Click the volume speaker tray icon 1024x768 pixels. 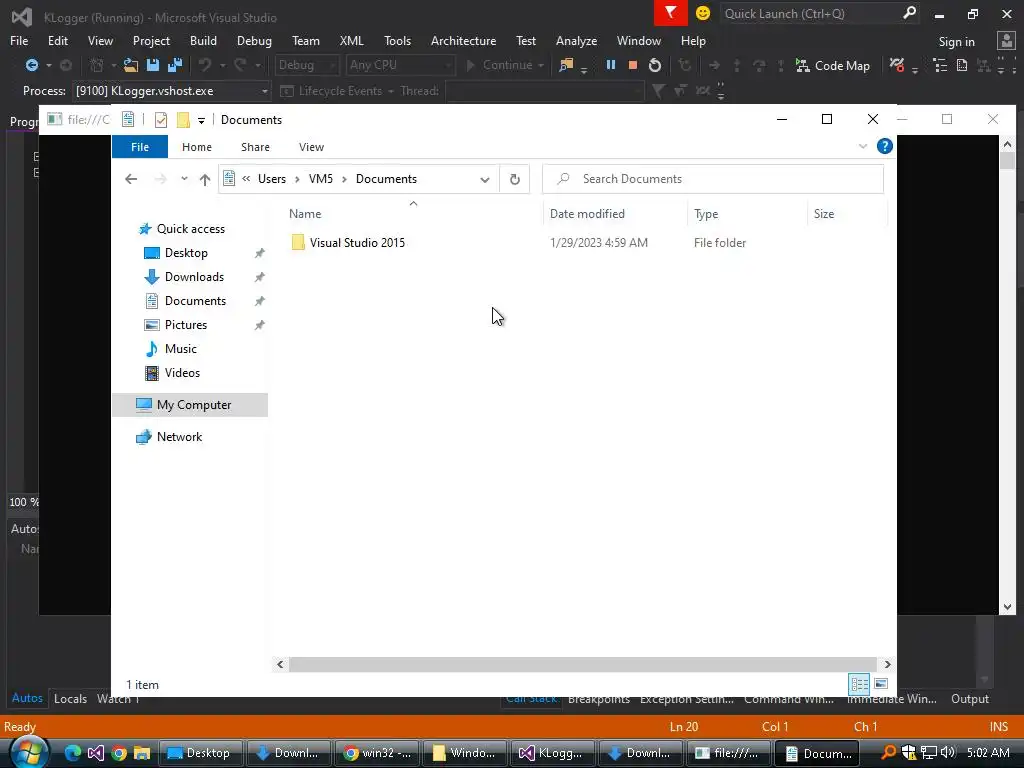pos(948,752)
